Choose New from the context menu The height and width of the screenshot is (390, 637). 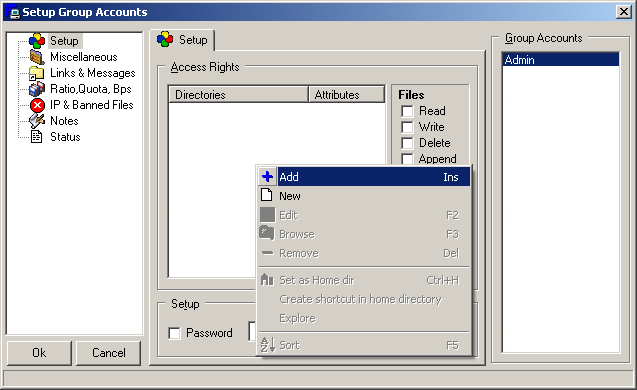(364, 196)
